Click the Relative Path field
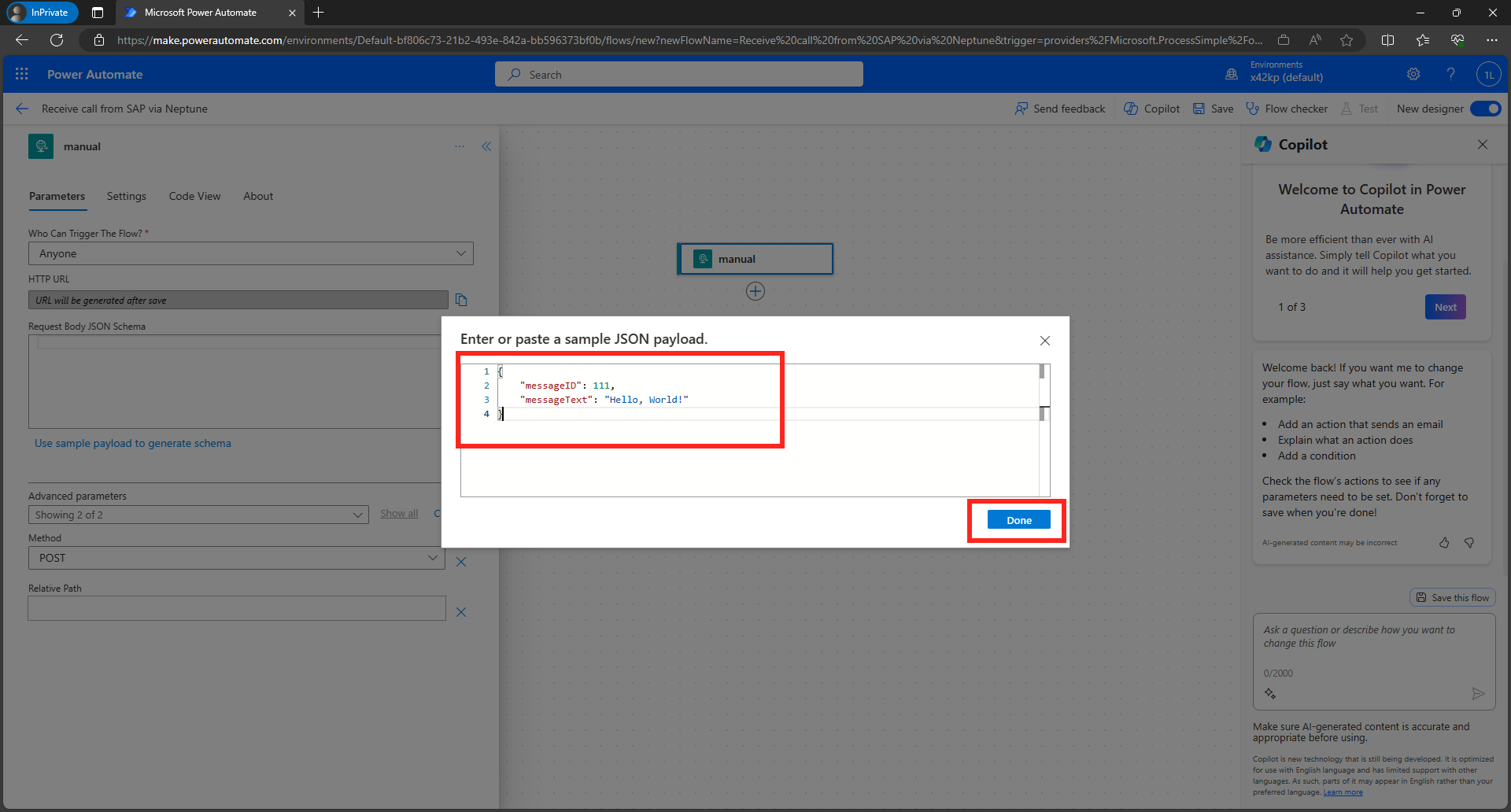Viewport: 1511px width, 812px height. tap(237, 608)
